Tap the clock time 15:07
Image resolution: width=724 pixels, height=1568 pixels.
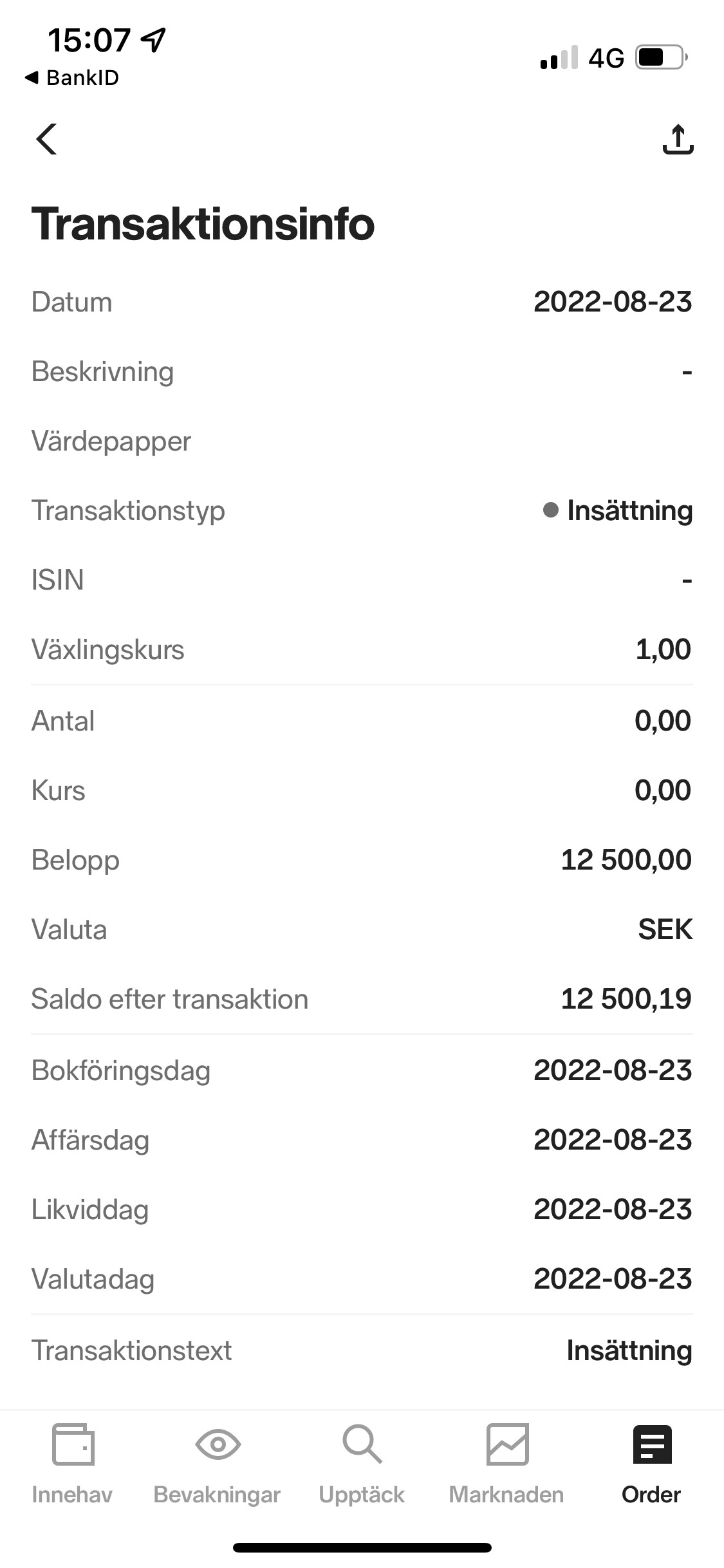[89, 40]
